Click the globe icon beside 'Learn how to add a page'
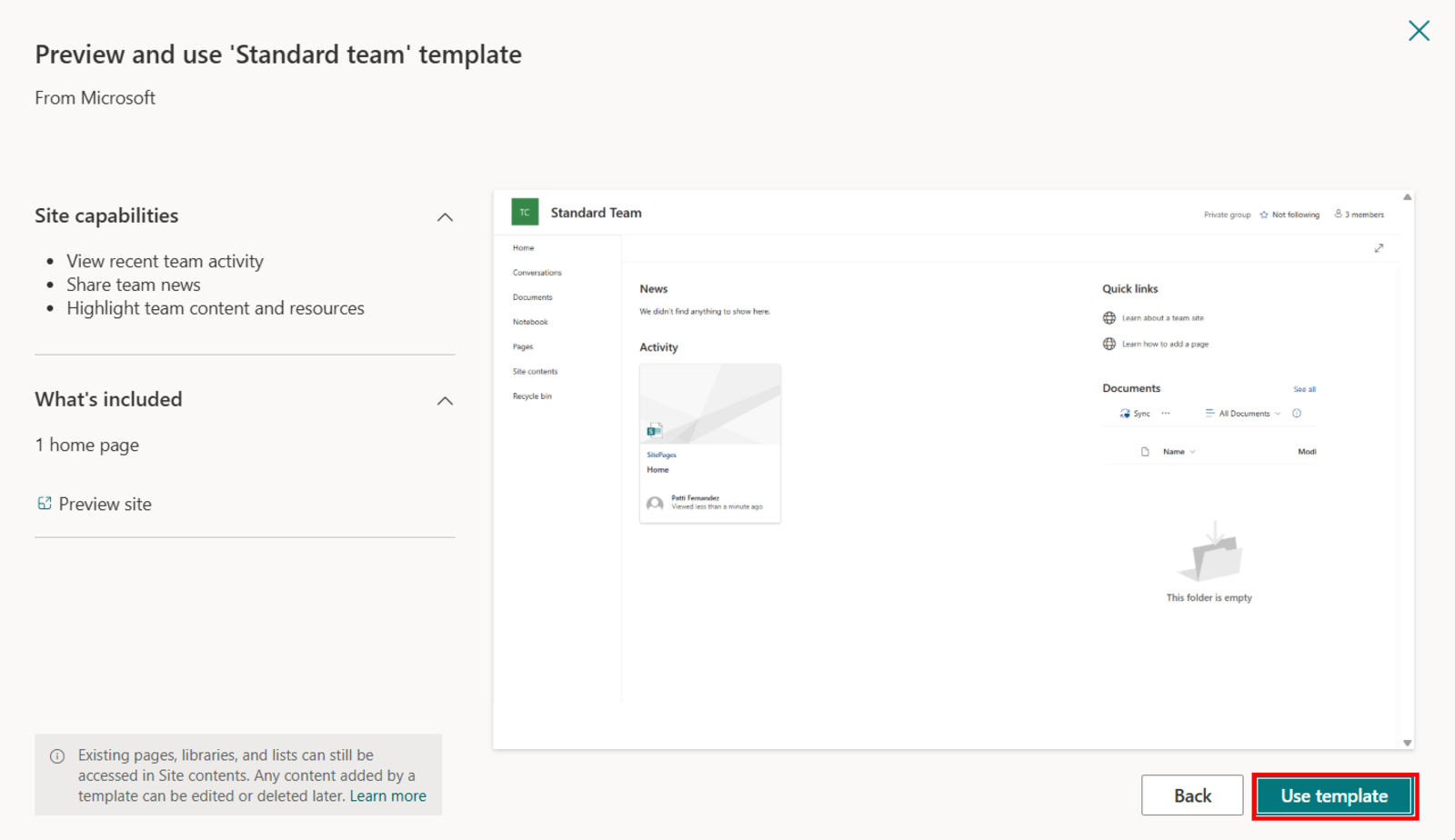This screenshot has height=840, width=1455. click(1109, 344)
